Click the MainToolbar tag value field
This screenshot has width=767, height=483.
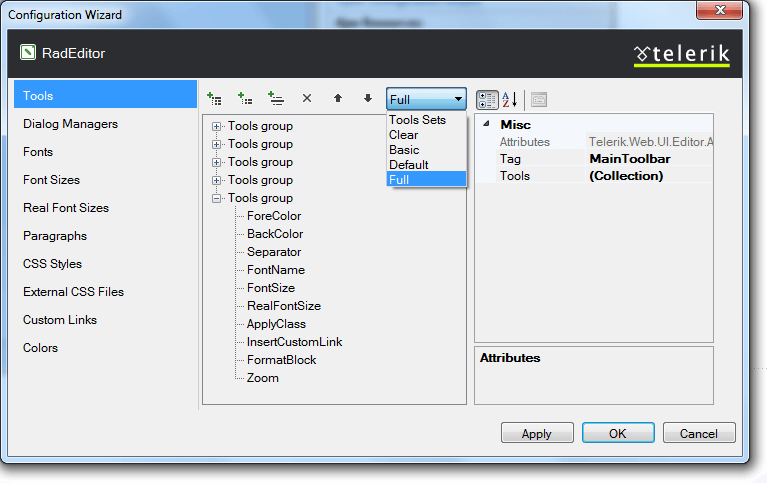650,159
